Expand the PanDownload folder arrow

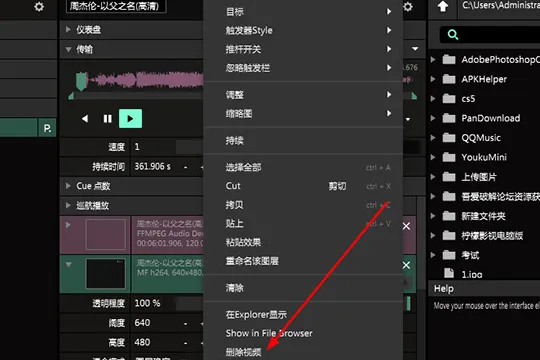coord(433,118)
